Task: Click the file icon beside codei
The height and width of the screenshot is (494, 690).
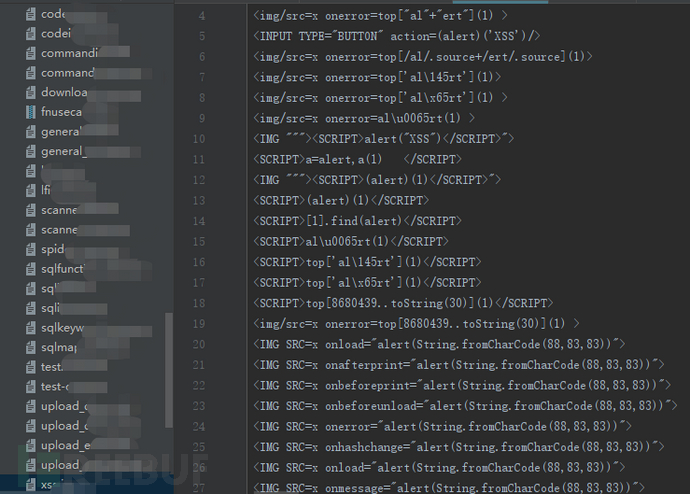Action: point(30,33)
